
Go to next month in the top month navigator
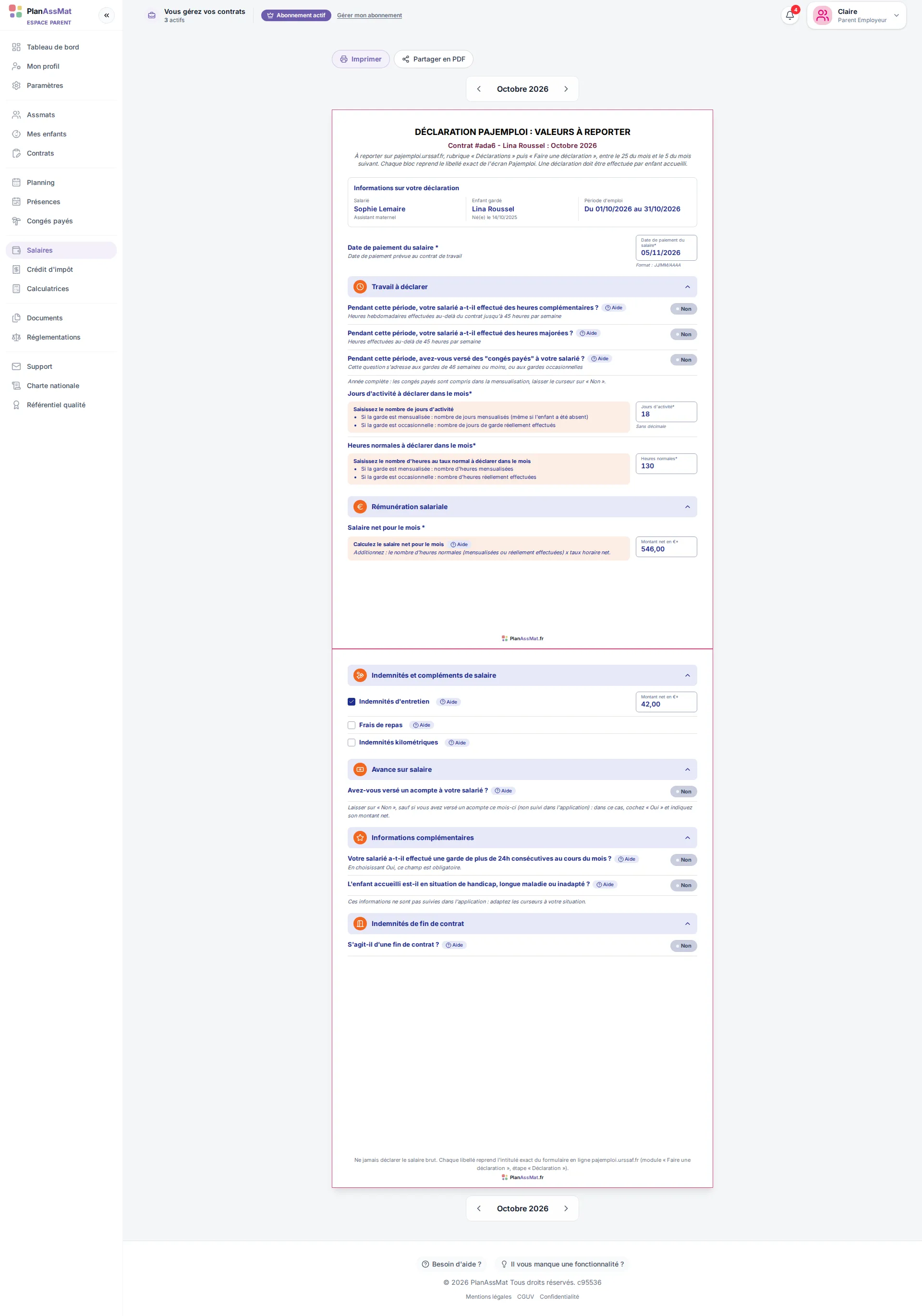(x=566, y=89)
